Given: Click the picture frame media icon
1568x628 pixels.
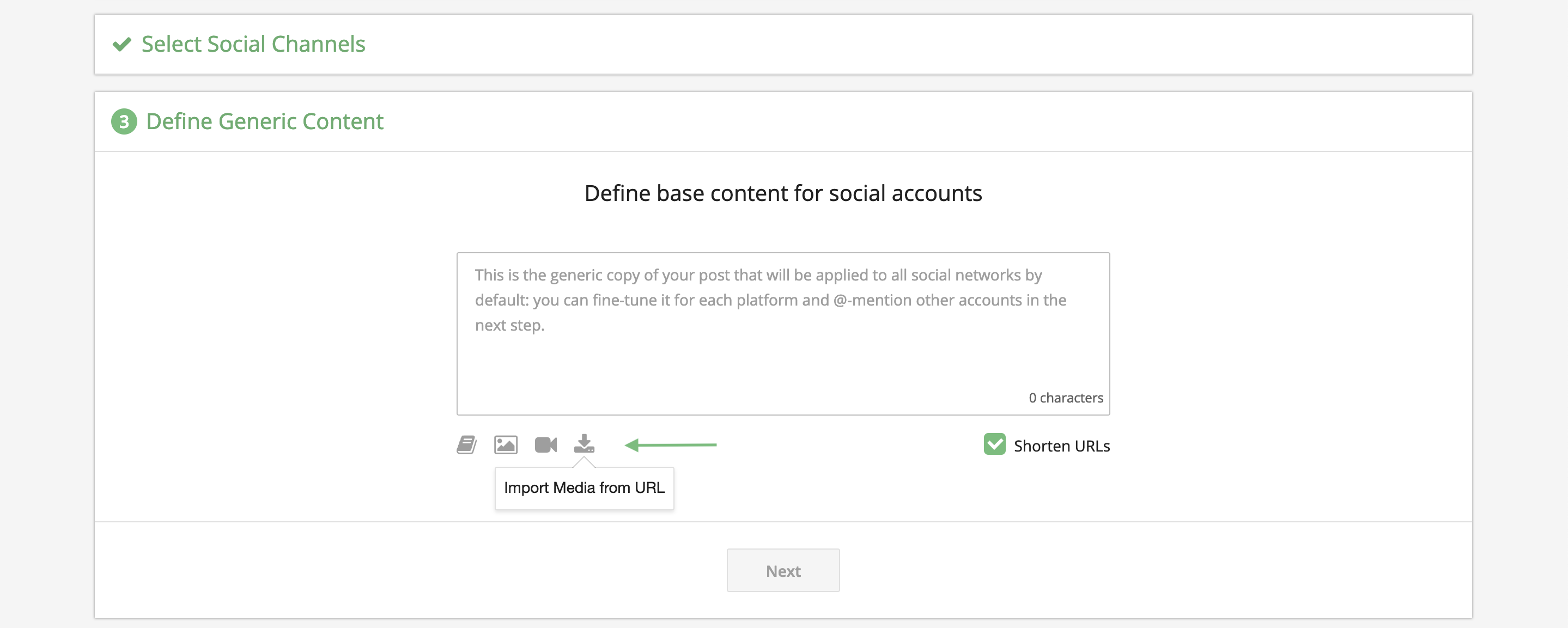Looking at the screenshot, I should pos(506,444).
